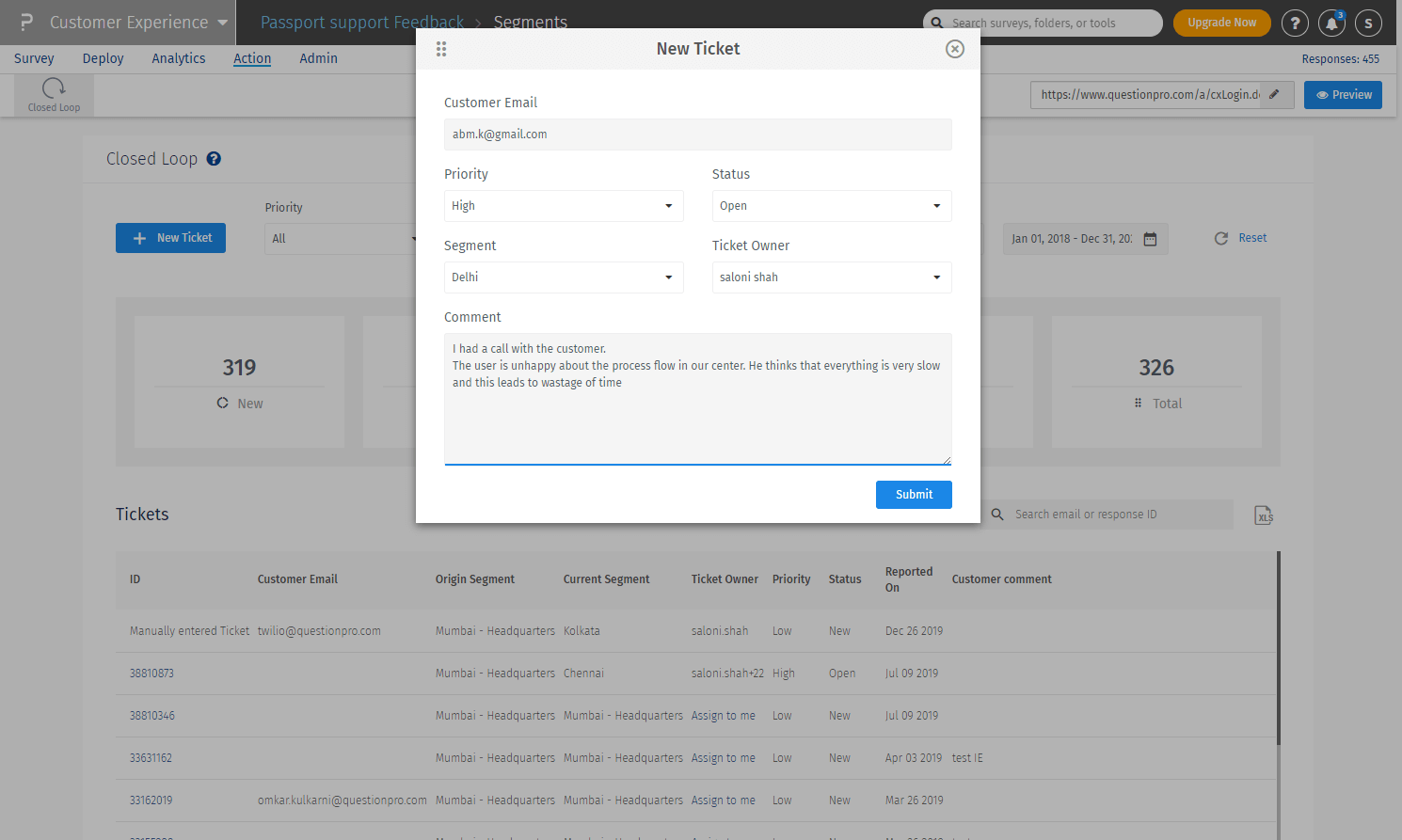Open the Deploy menu tab
The image size is (1402, 840).
[103, 58]
